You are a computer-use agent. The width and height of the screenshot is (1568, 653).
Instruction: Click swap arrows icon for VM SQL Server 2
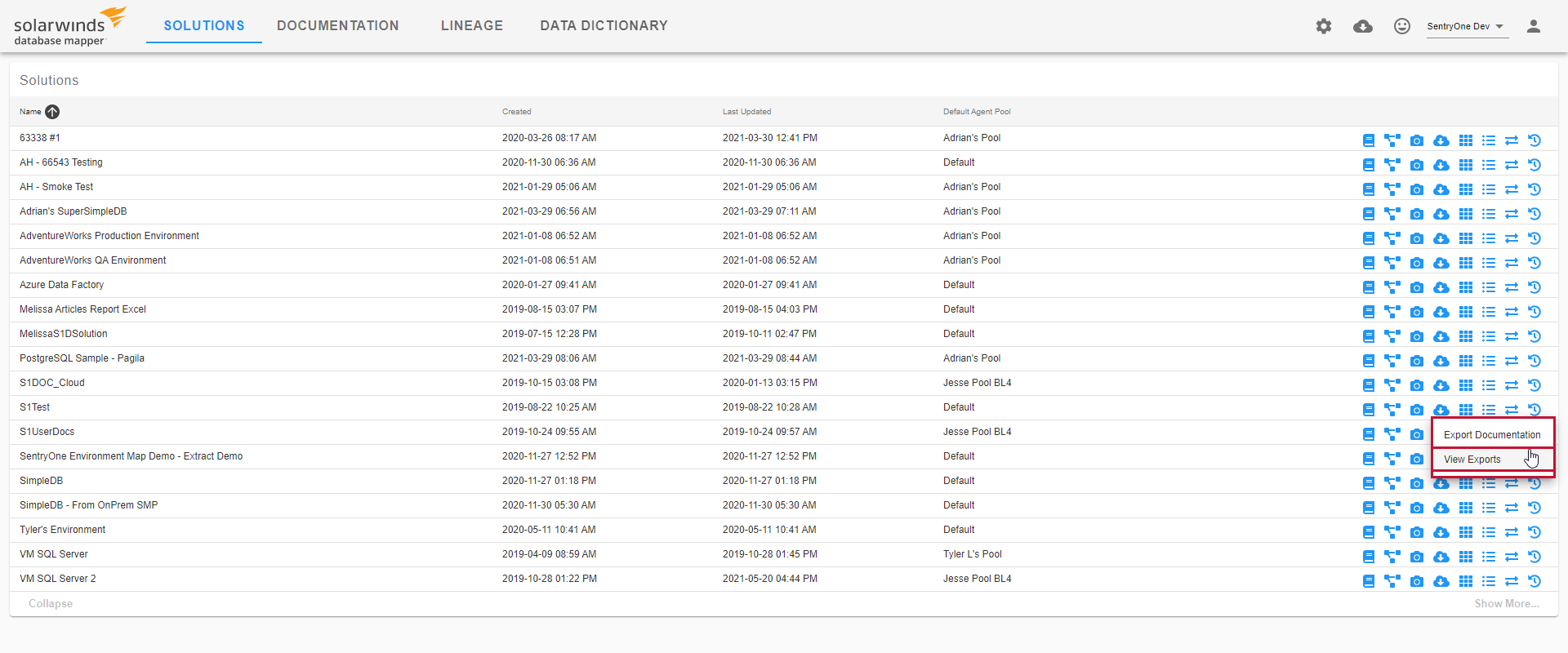pyautogui.click(x=1512, y=581)
